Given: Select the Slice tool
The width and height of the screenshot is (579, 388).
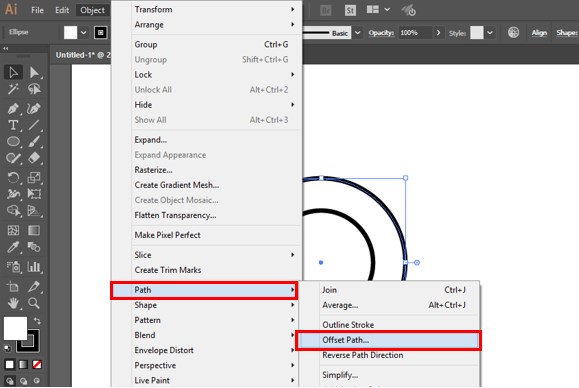Looking at the screenshot, I should [34, 286].
